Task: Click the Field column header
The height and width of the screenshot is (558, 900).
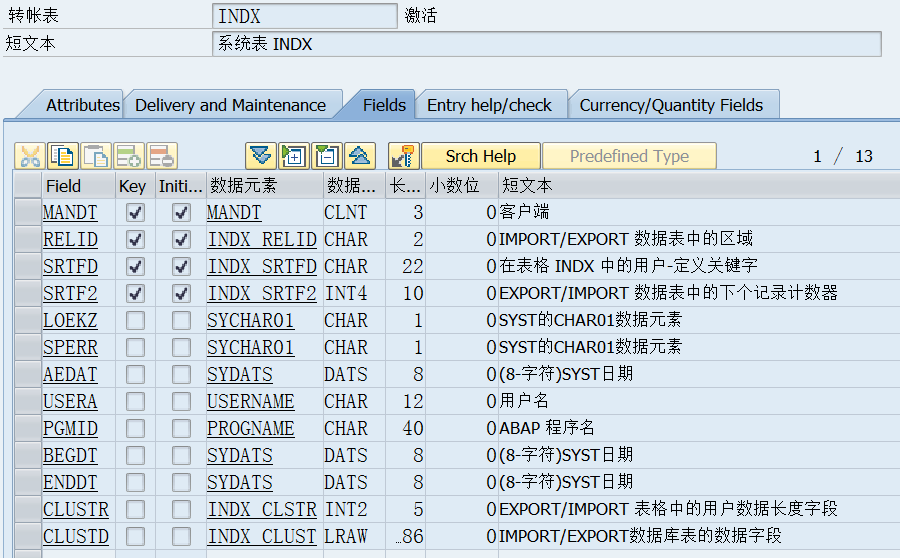Action: click(x=78, y=186)
